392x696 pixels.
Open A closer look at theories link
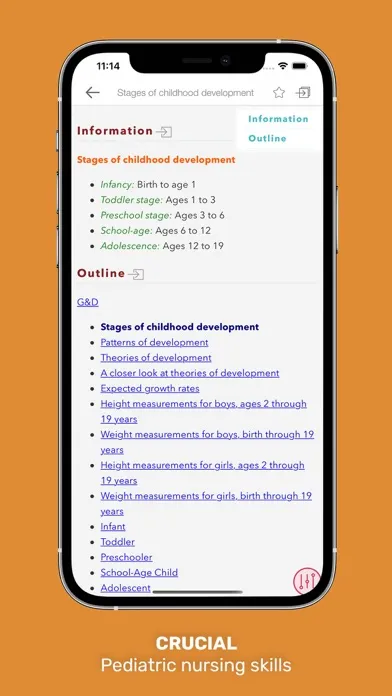(190, 373)
